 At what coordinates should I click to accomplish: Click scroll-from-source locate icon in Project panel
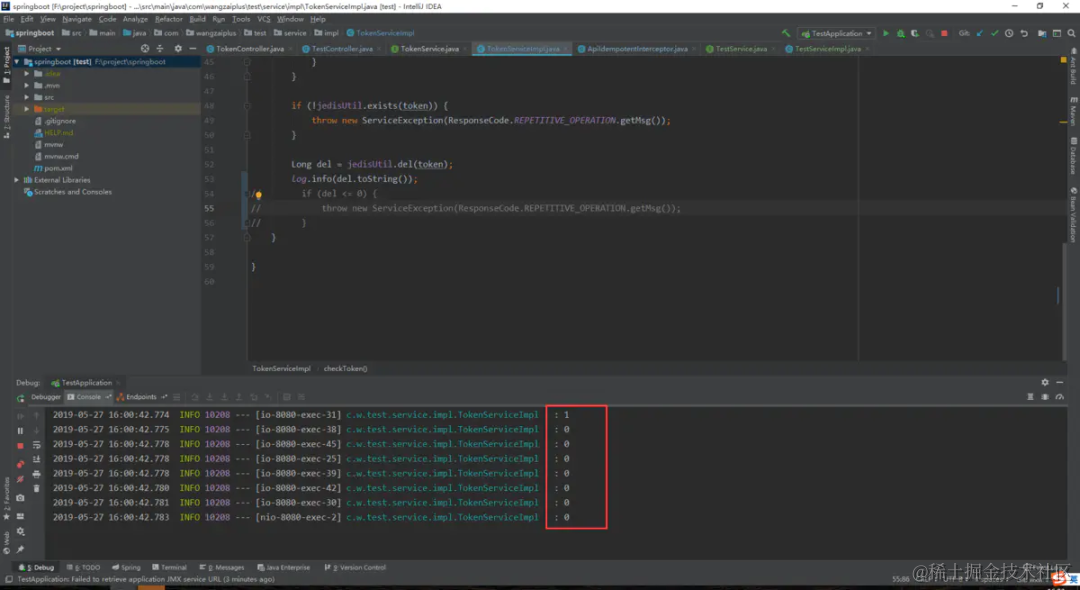point(145,49)
